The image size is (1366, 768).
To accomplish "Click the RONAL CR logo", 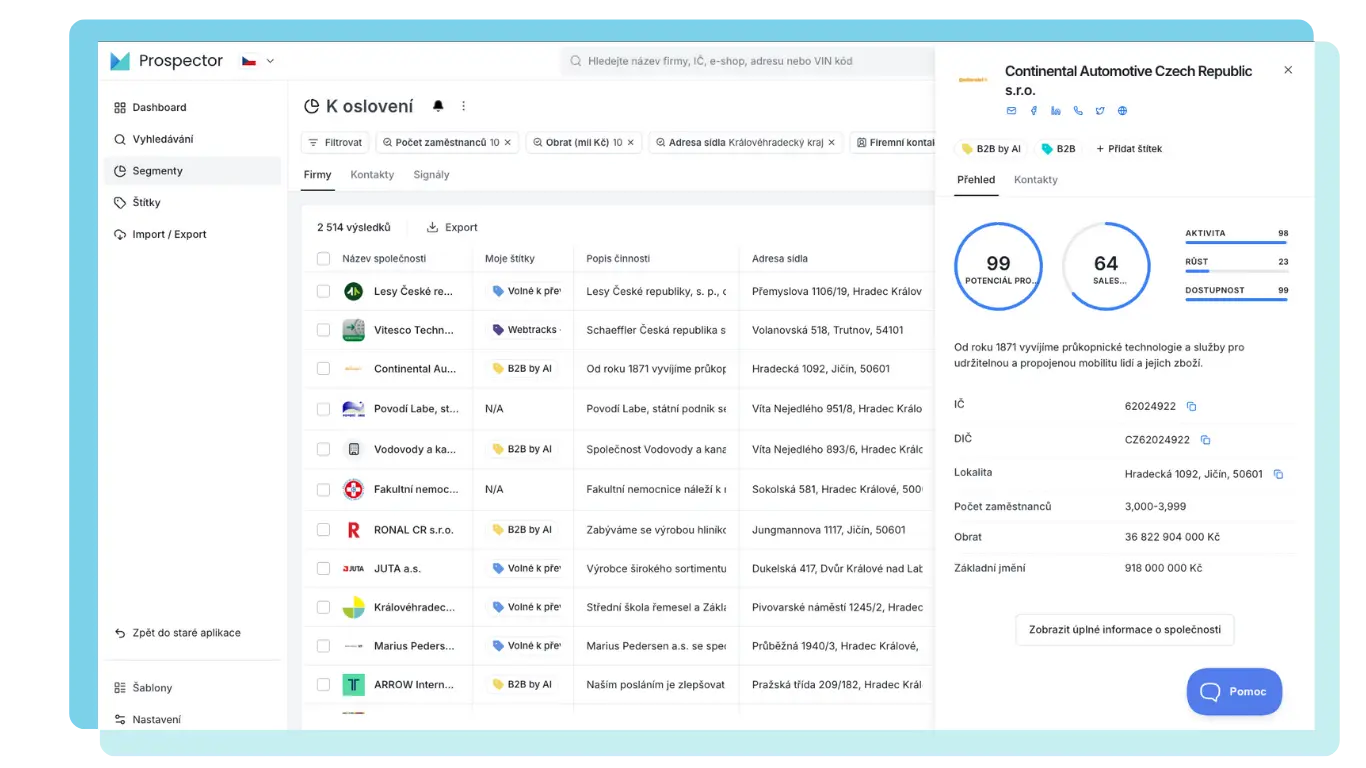I will [x=353, y=530].
